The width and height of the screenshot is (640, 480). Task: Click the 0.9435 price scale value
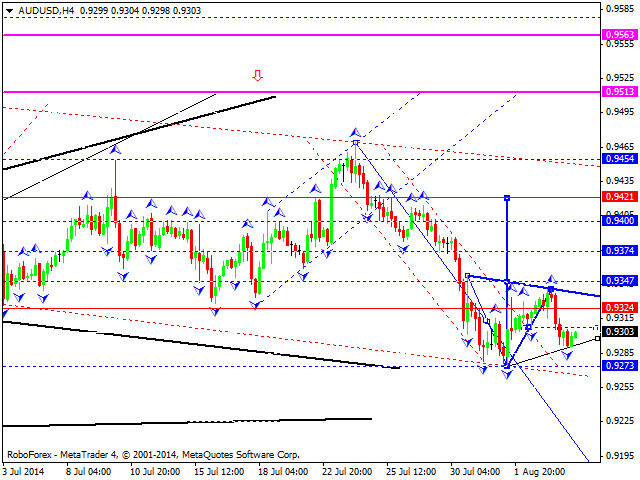pos(620,180)
